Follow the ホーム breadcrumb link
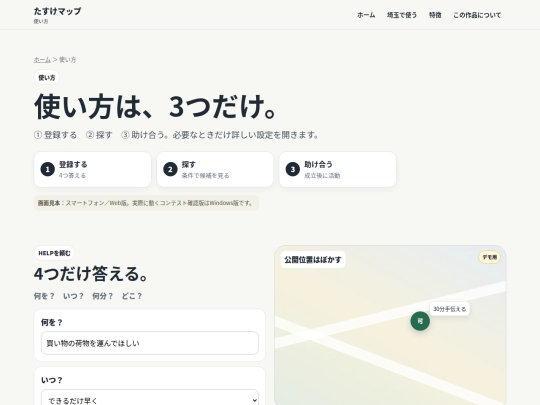Viewport: 540px width, 405px height. coord(42,60)
